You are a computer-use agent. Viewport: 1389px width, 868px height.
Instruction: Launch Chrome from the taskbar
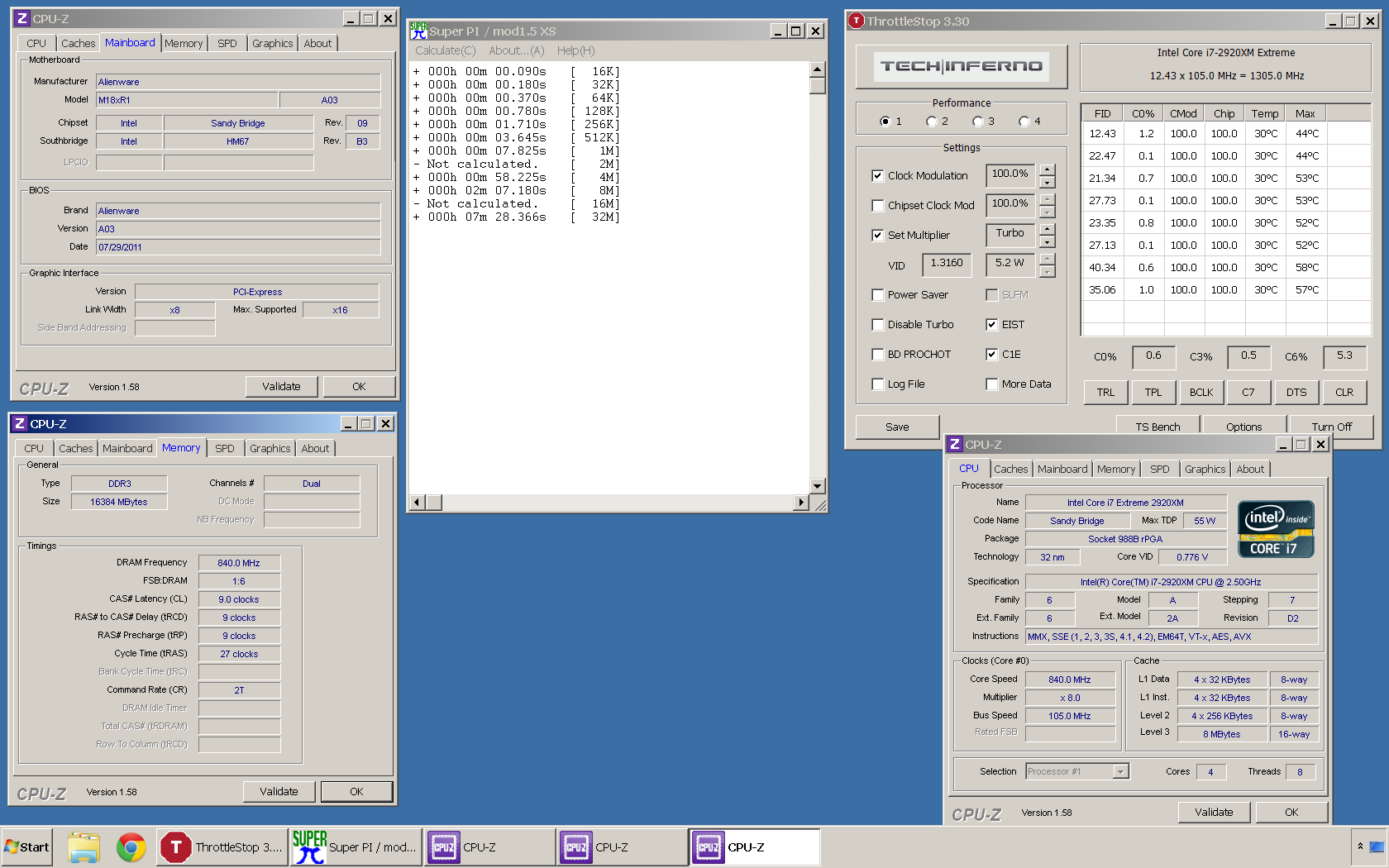(131, 847)
